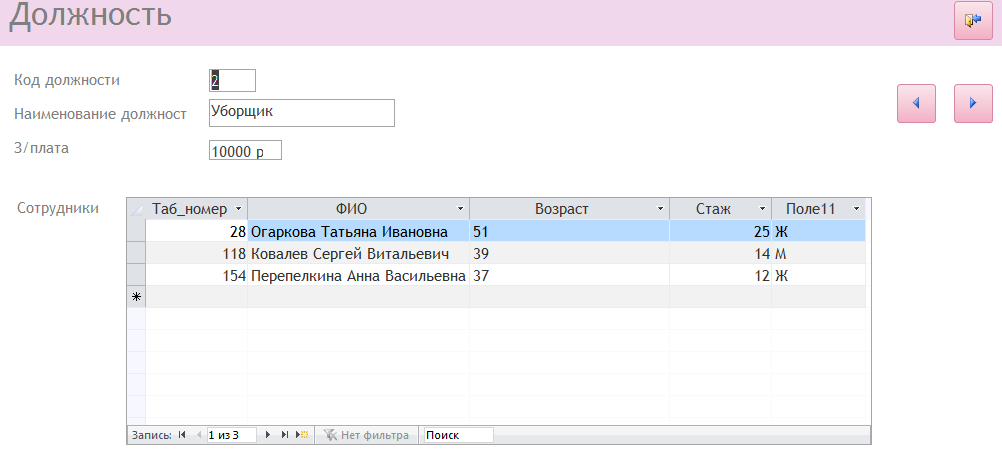The height and width of the screenshot is (455, 1002).
Task: Go to previous record in subform navigator
Action: click(197, 435)
